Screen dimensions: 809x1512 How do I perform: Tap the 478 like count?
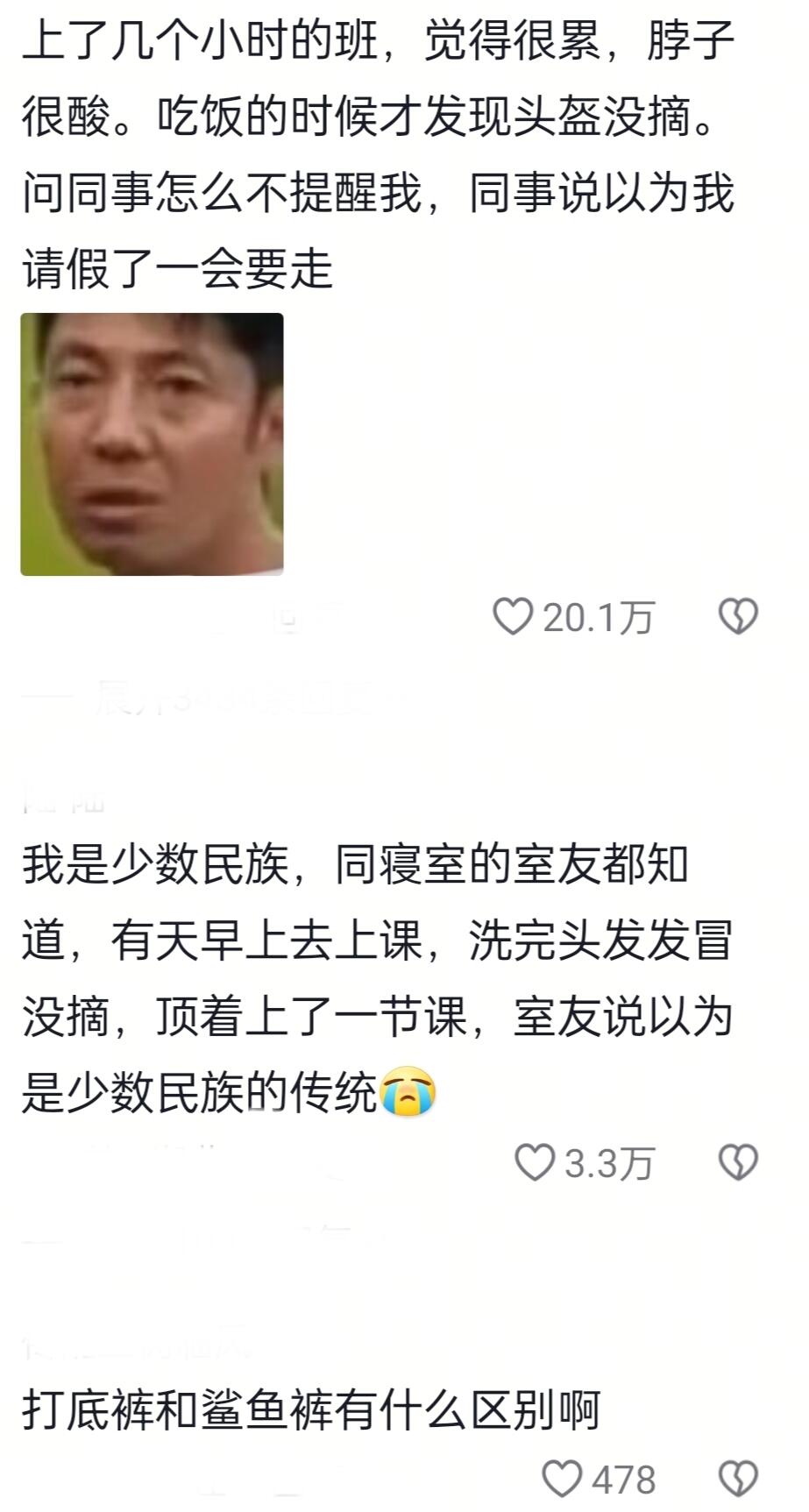tap(624, 1480)
